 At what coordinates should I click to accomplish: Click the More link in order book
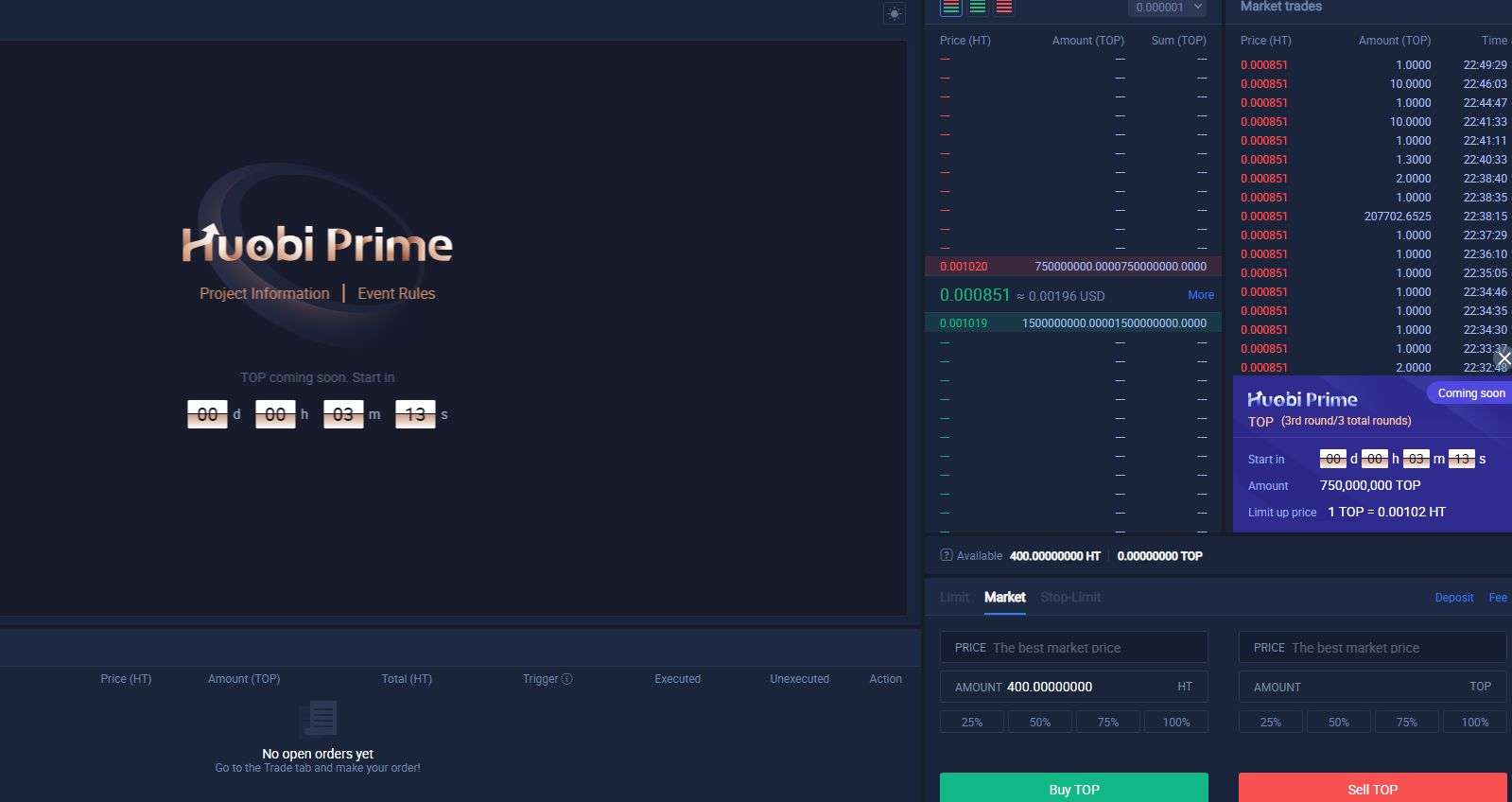click(1201, 295)
